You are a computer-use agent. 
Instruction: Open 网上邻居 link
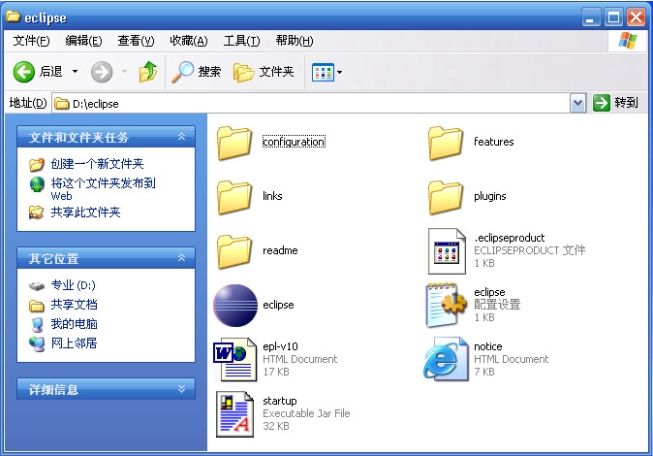(74, 343)
